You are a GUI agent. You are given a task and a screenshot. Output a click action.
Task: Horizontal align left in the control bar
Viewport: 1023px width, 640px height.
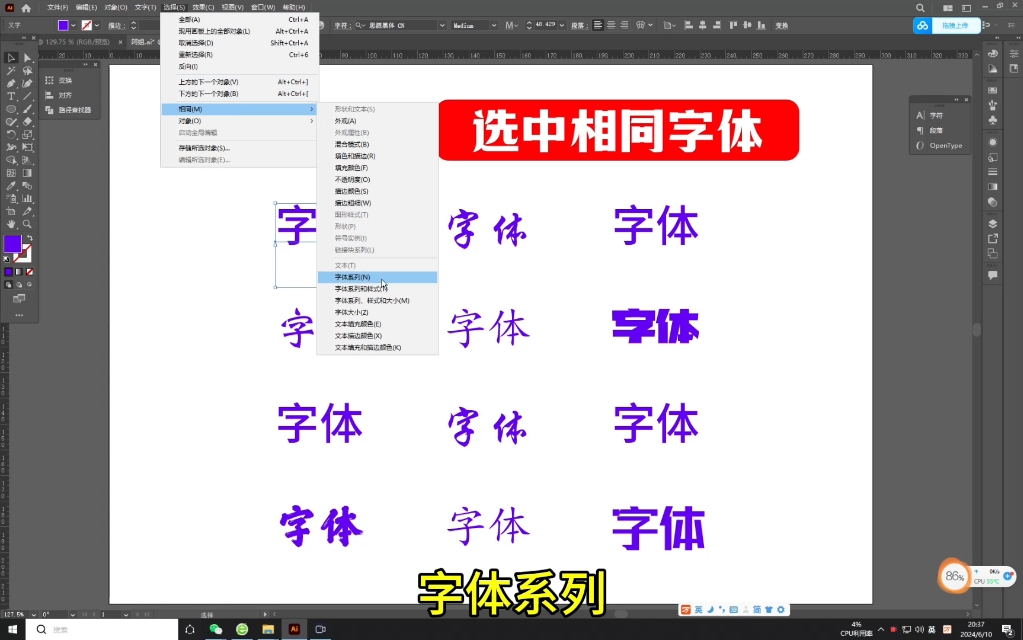click(688, 25)
